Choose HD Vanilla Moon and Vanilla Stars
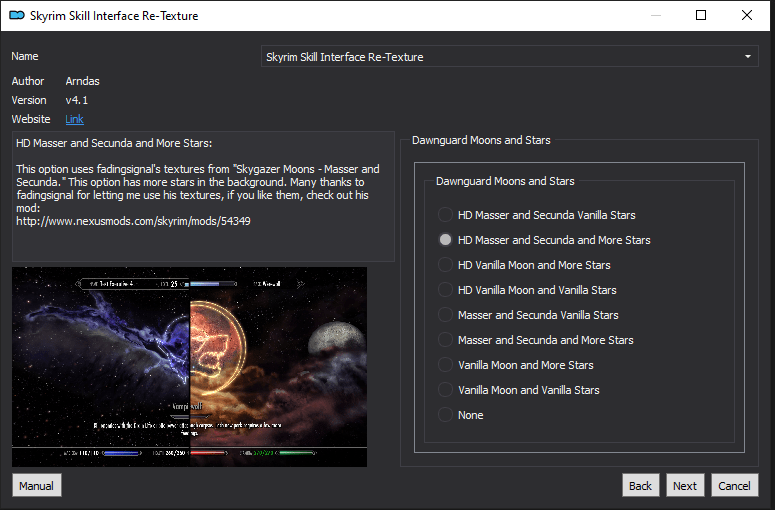 [x=527, y=290]
